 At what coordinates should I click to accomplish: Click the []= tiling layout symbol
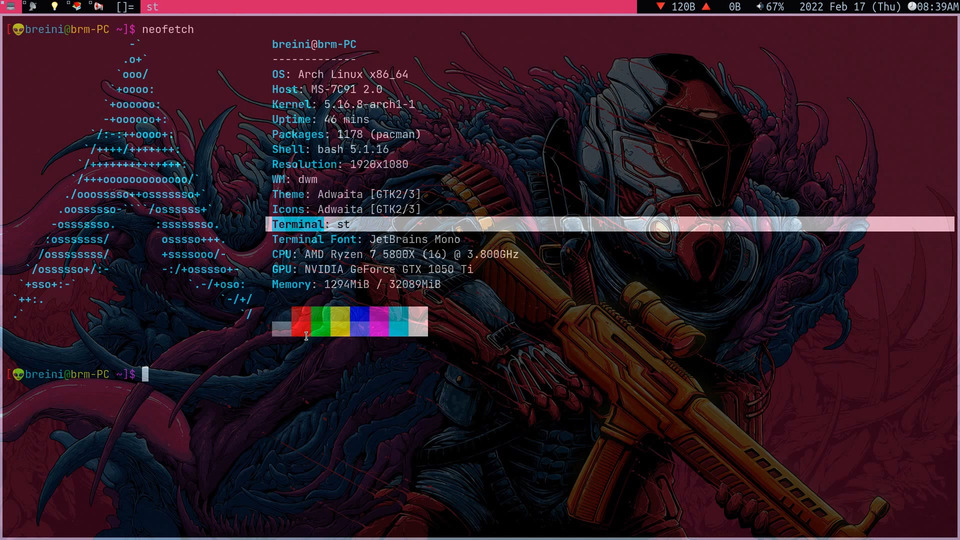[125, 7]
